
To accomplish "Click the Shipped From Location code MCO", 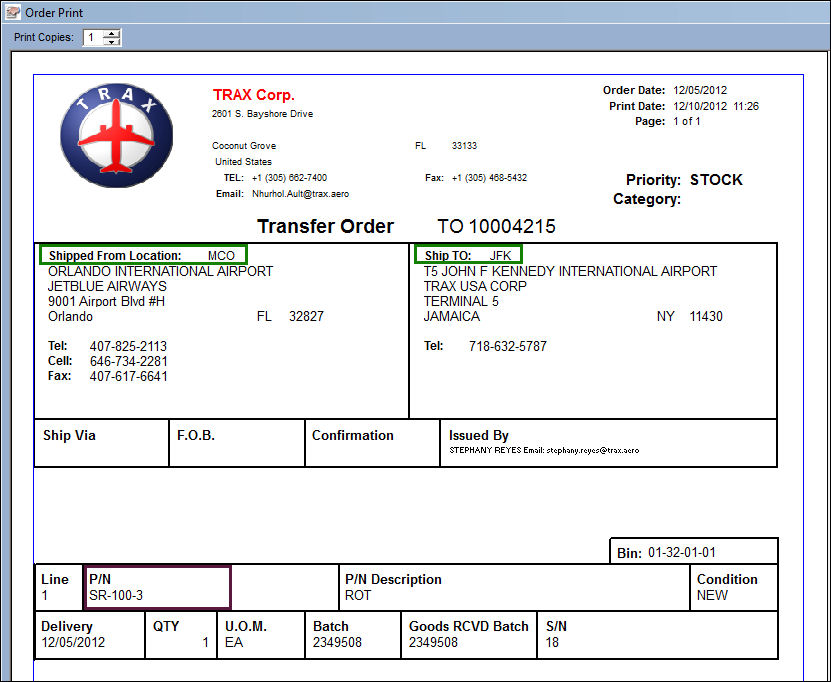I will click(221, 255).
